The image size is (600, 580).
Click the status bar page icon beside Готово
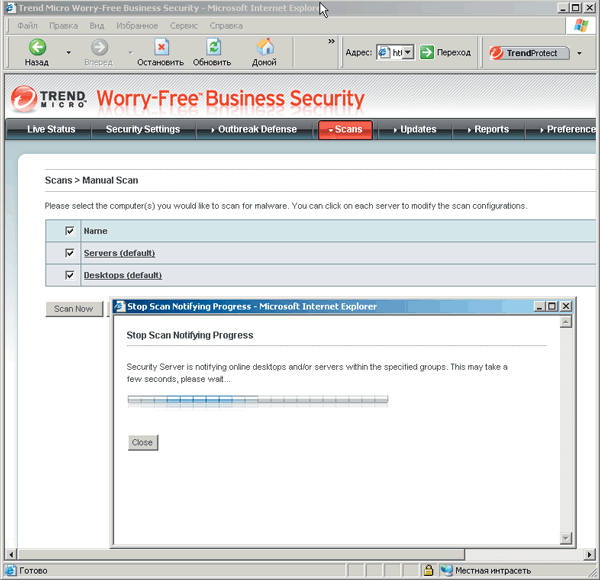10,570
